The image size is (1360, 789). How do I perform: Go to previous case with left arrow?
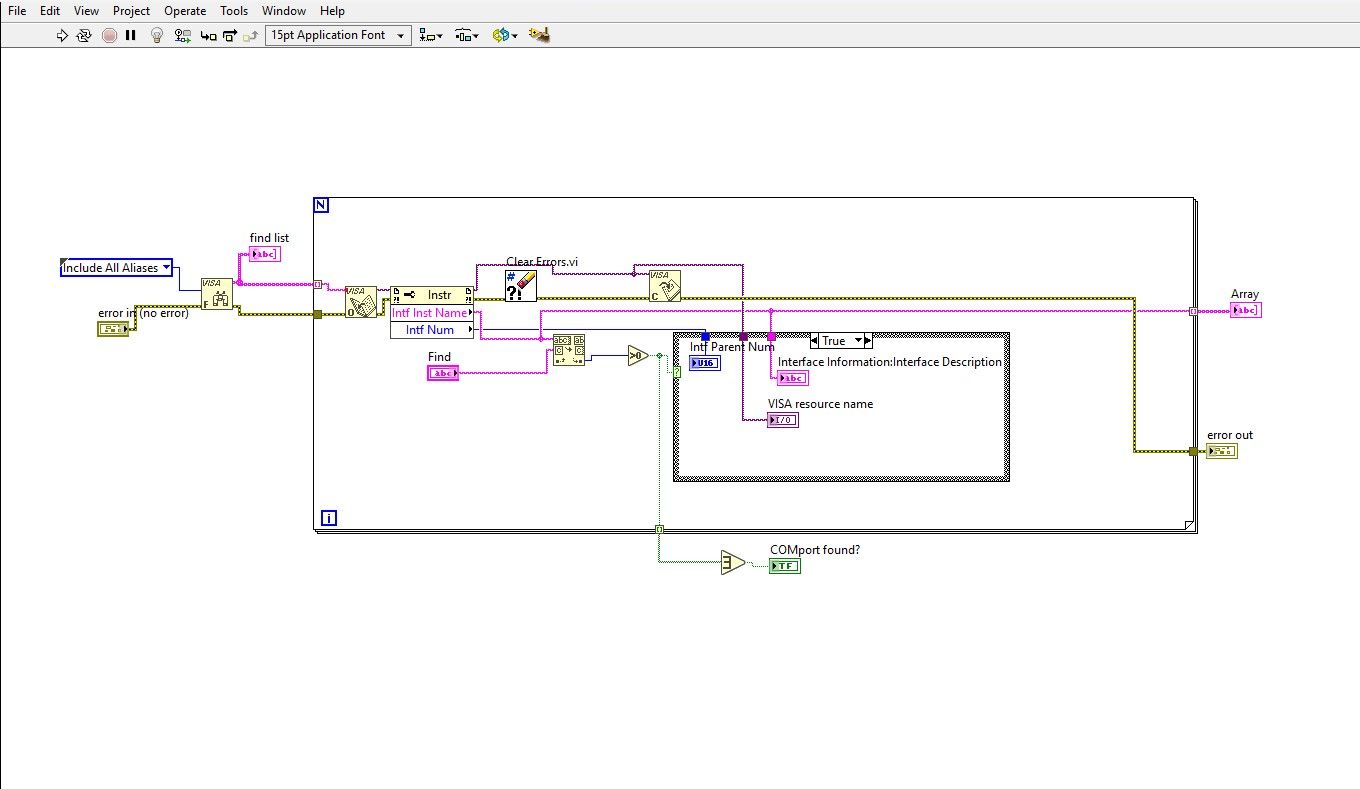point(814,341)
